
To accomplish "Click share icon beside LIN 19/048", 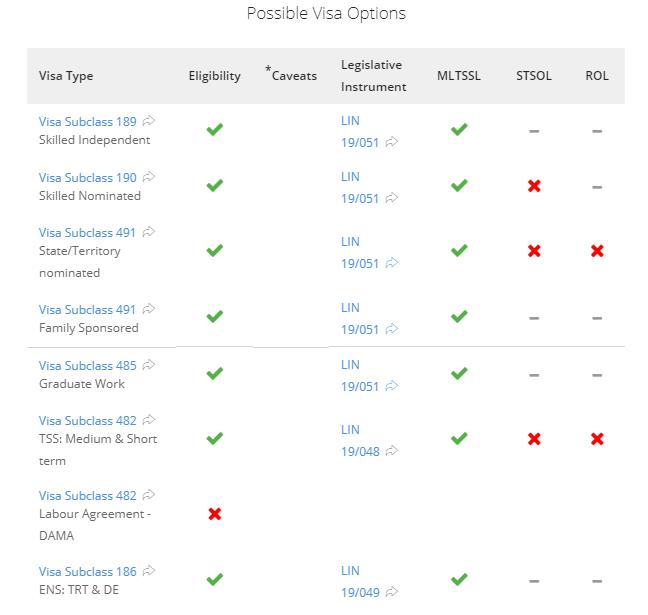I will pyautogui.click(x=391, y=451).
